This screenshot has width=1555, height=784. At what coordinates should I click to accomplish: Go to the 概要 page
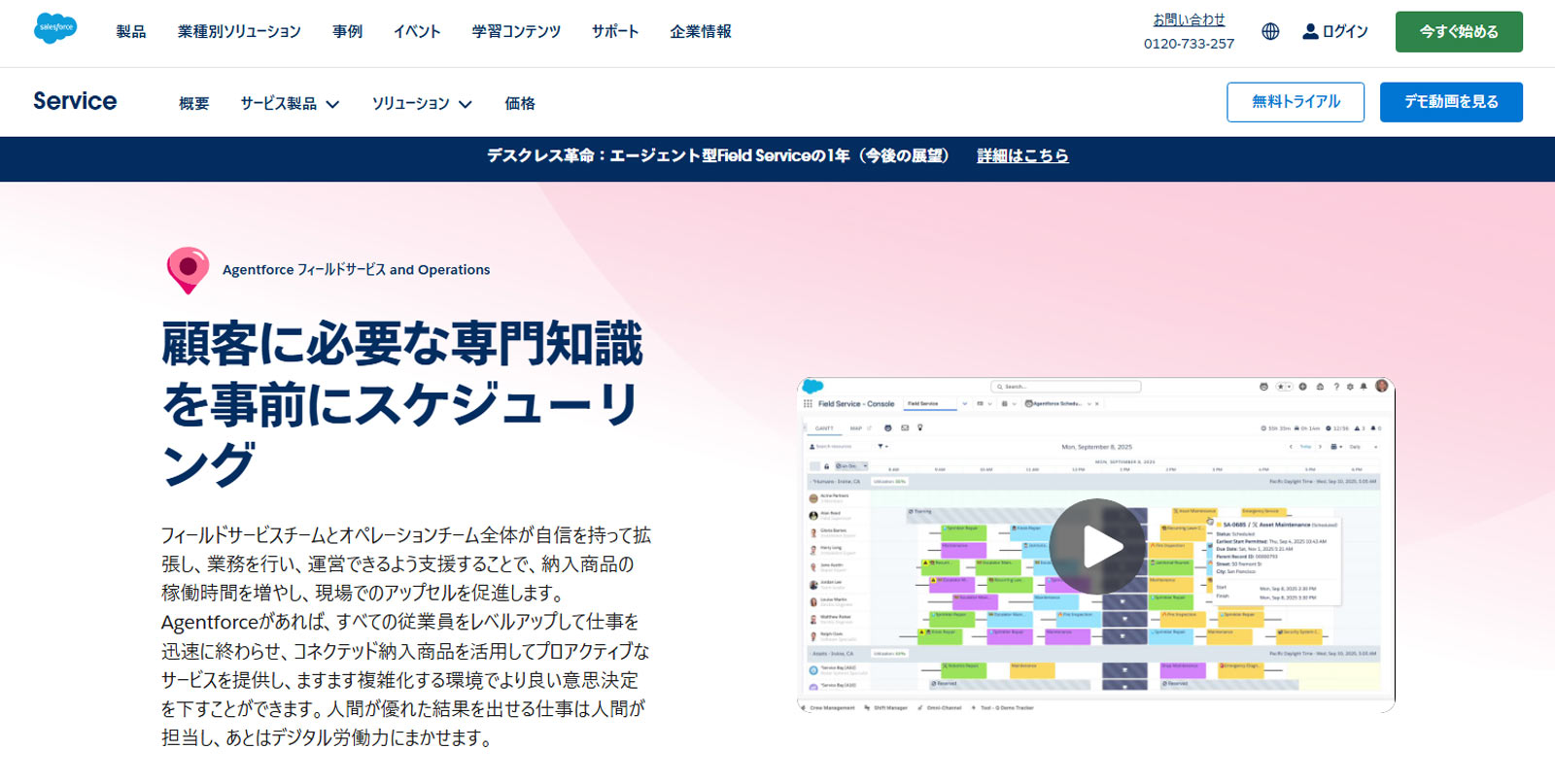pos(194,103)
